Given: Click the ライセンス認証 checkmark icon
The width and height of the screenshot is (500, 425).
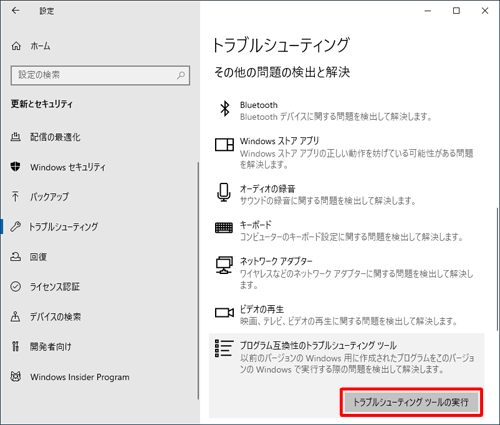Looking at the screenshot, I should 15,287.
